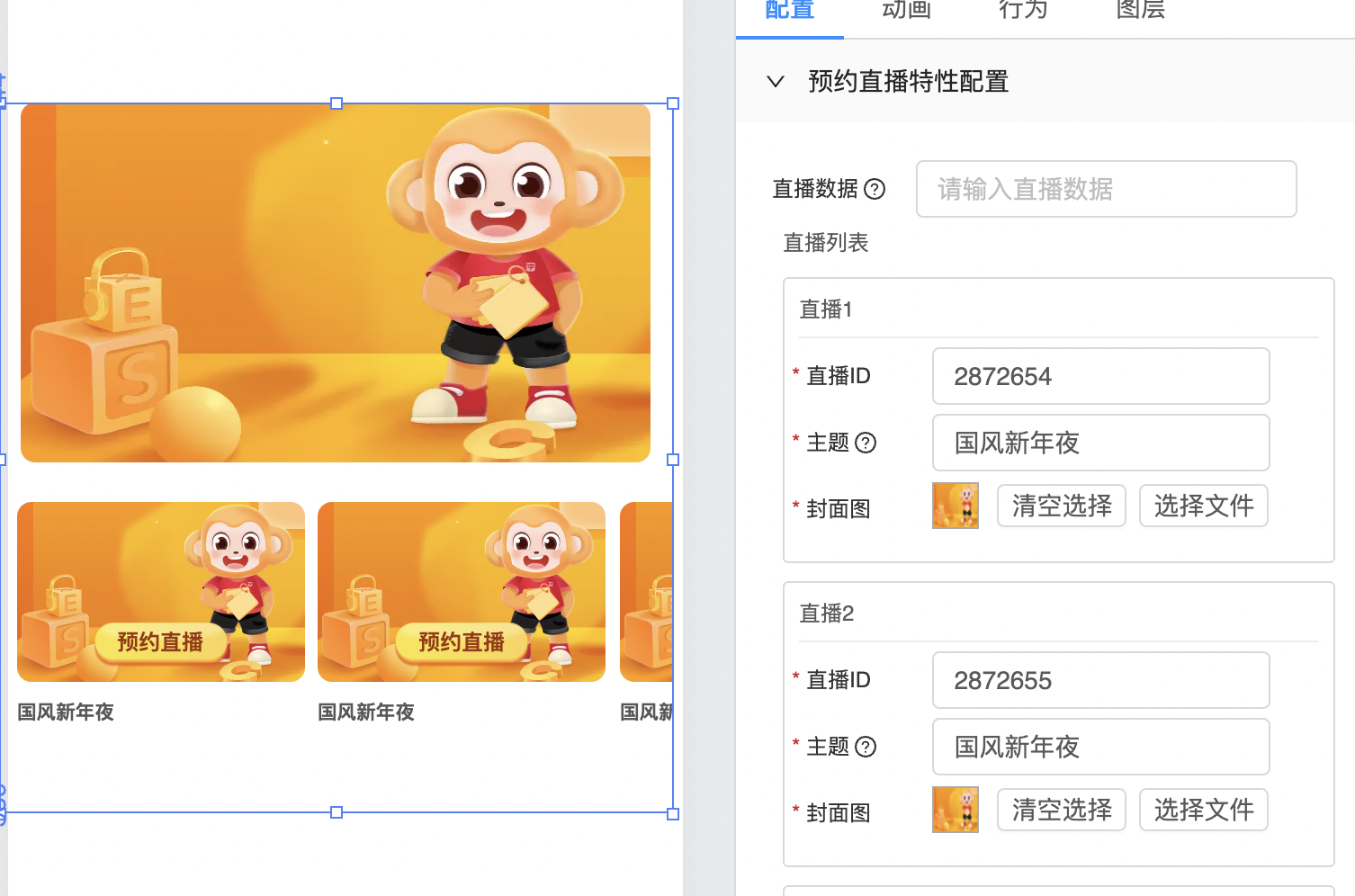Select the large monkey banner image
Image resolution: width=1355 pixels, height=896 pixels.
(x=335, y=282)
